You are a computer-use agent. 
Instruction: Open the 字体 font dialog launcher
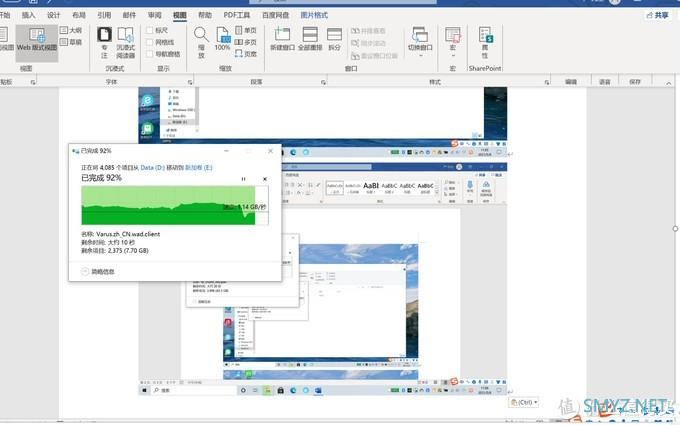click(190, 82)
